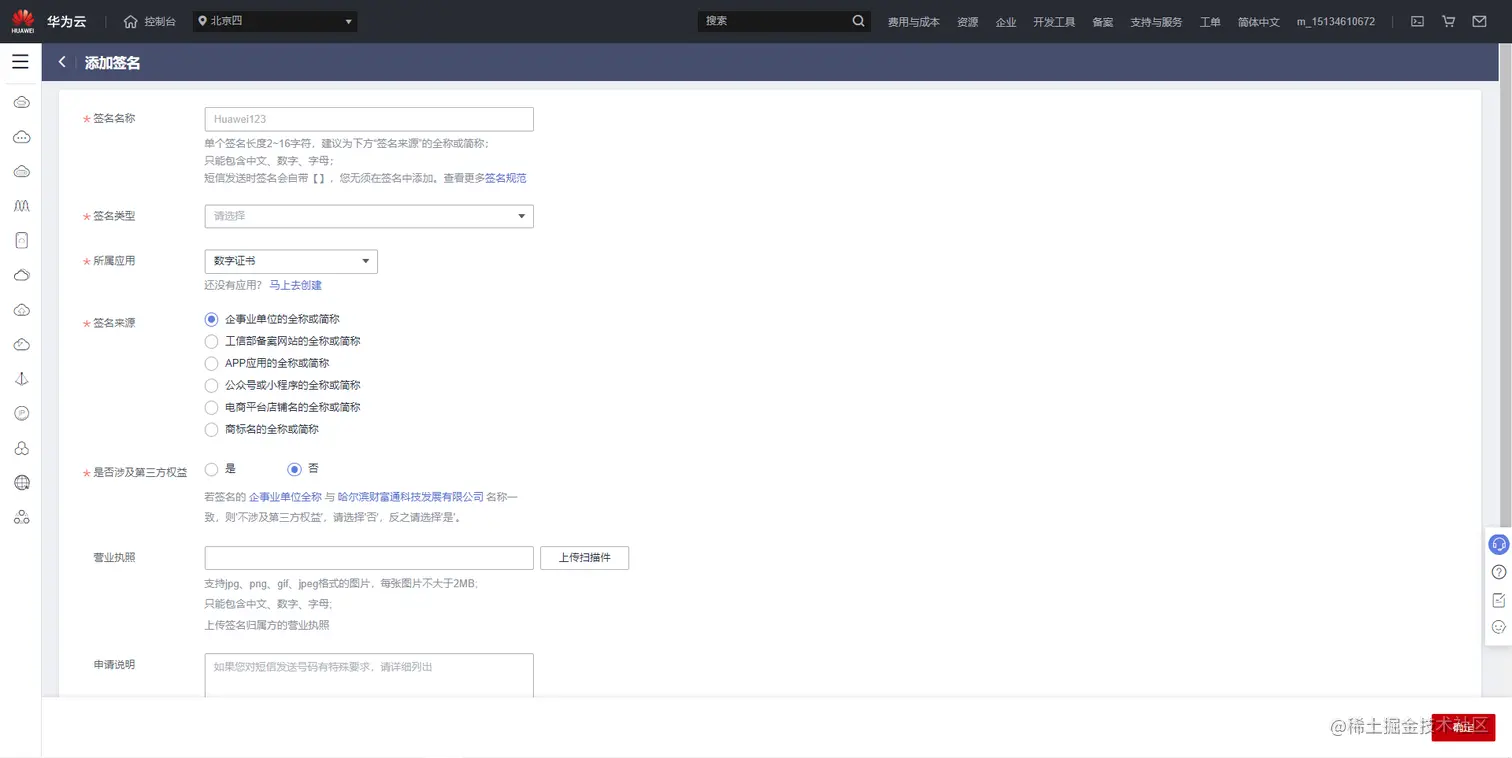Click the 控制台 console link
The width and height of the screenshot is (1512, 758).
pyautogui.click(x=160, y=21)
